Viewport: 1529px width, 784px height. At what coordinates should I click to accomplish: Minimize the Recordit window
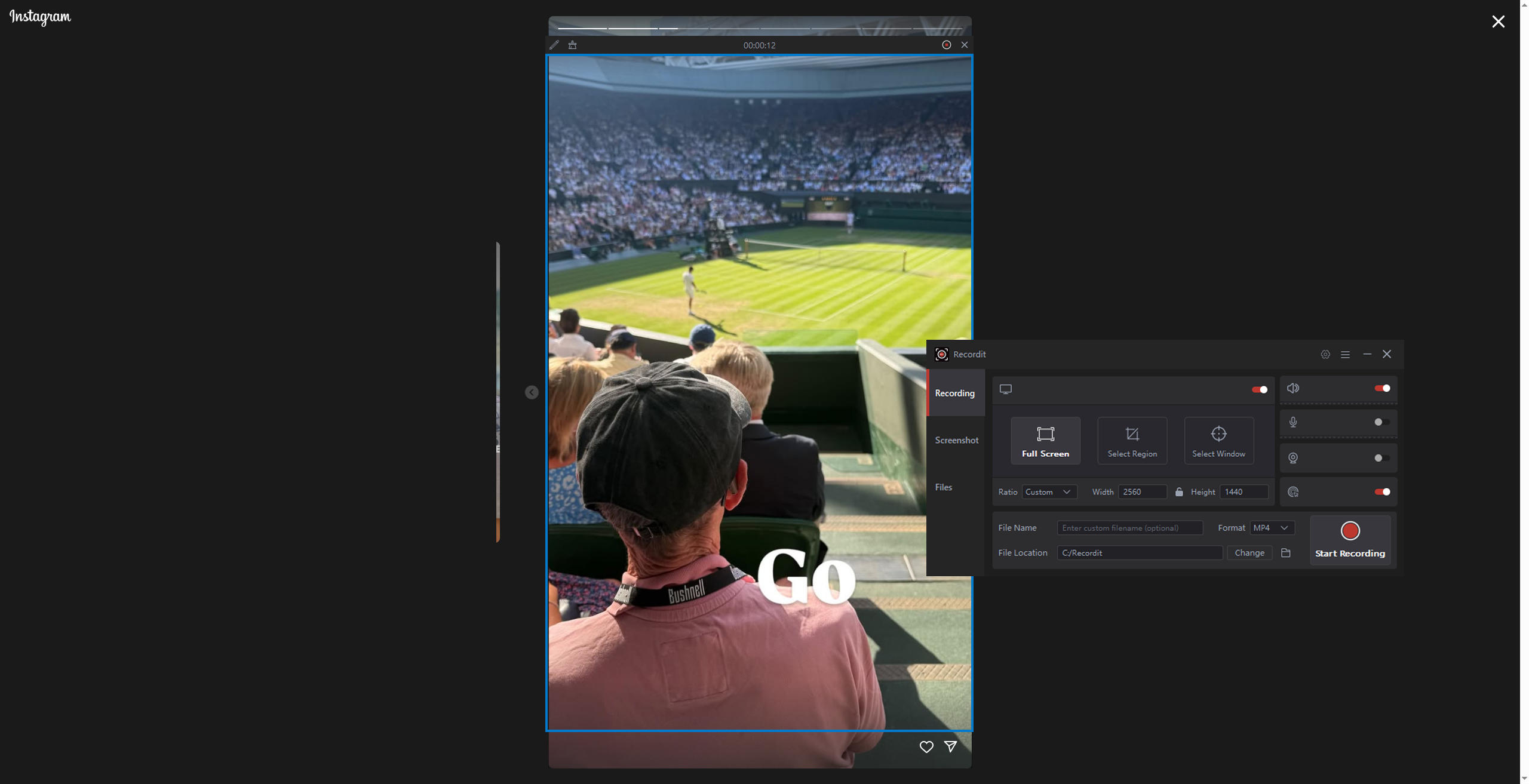pos(1367,354)
